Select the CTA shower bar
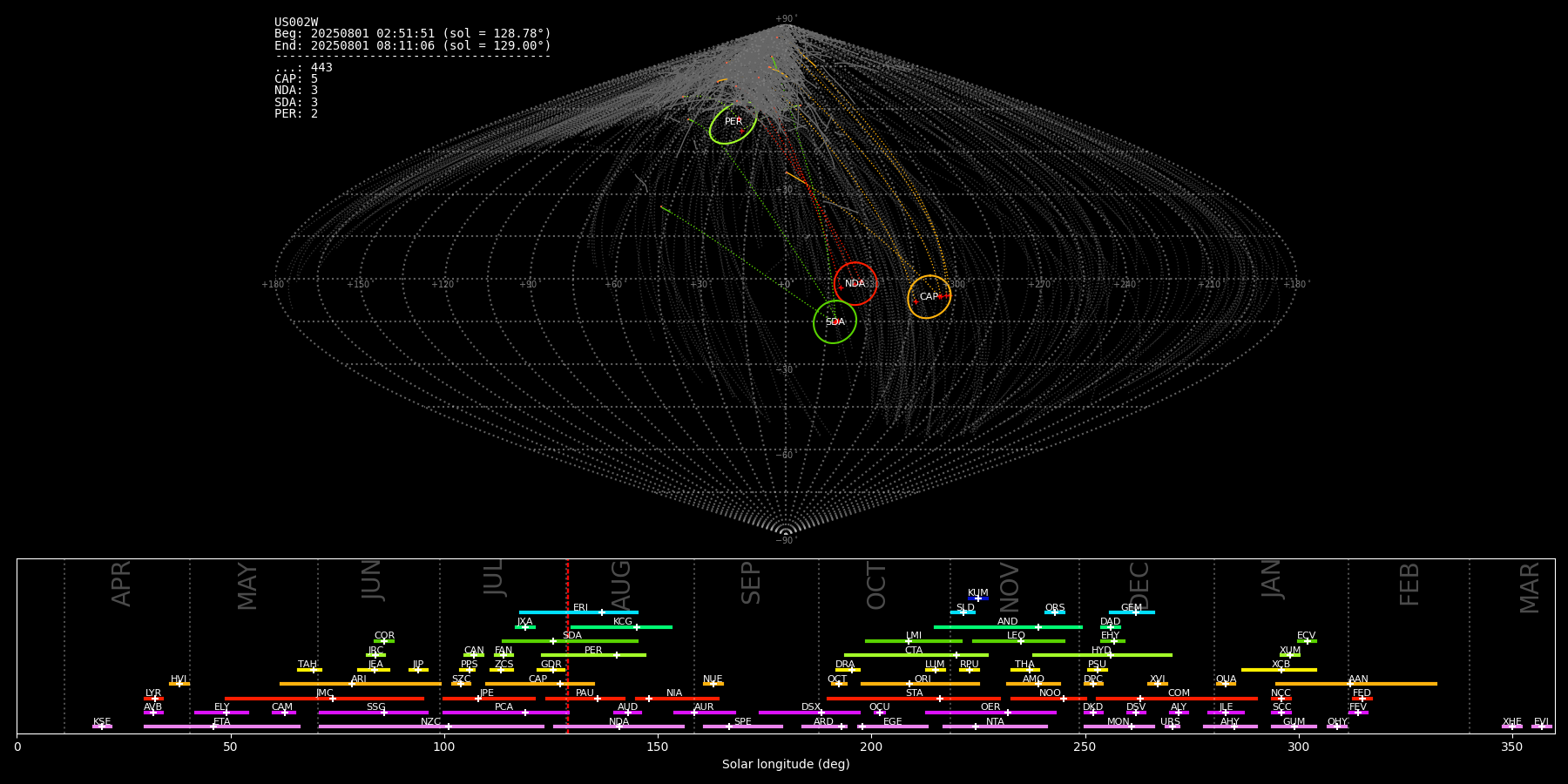The height and width of the screenshot is (784, 1568). pyautogui.click(x=916, y=655)
